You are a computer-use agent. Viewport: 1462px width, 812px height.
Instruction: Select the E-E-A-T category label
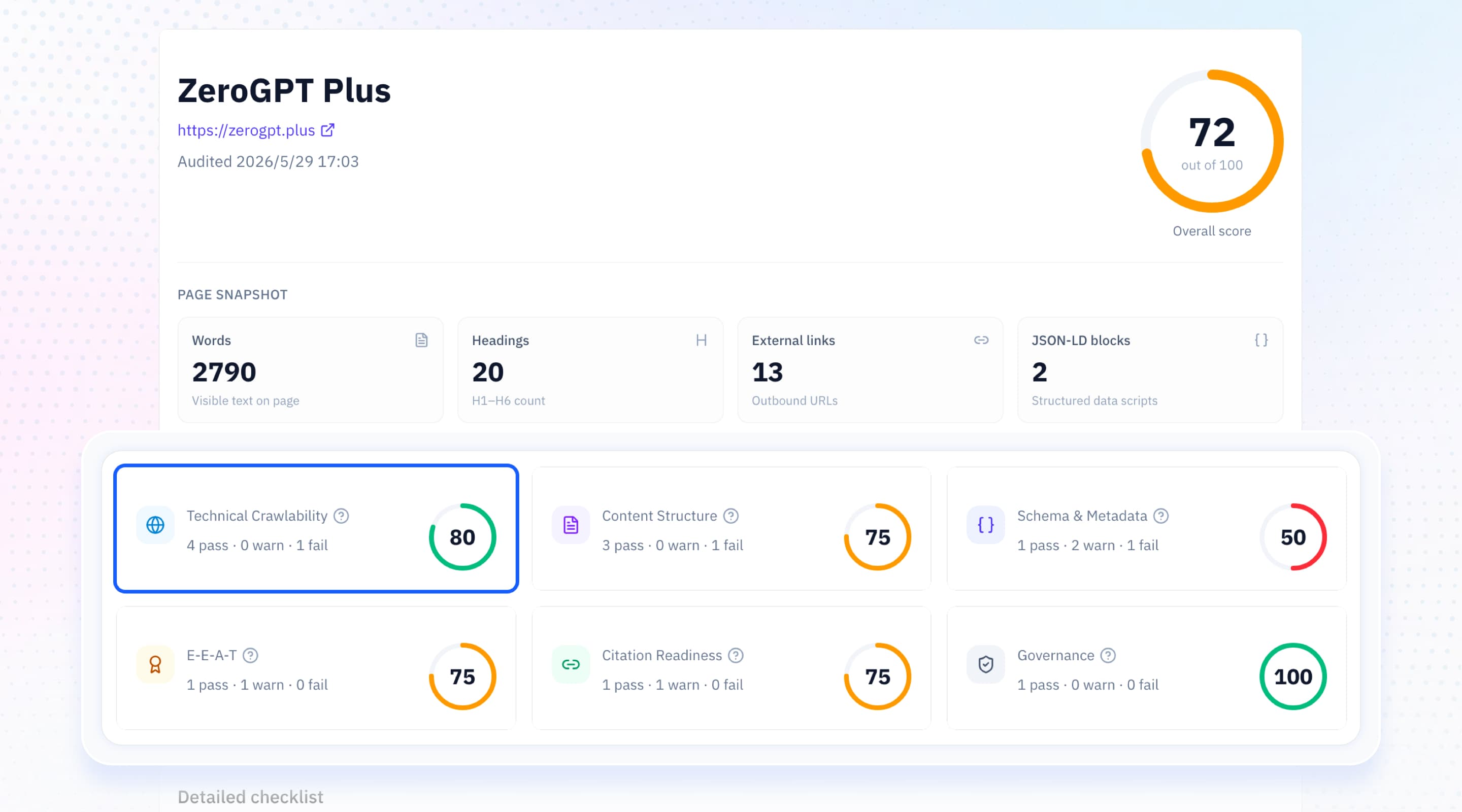click(212, 655)
